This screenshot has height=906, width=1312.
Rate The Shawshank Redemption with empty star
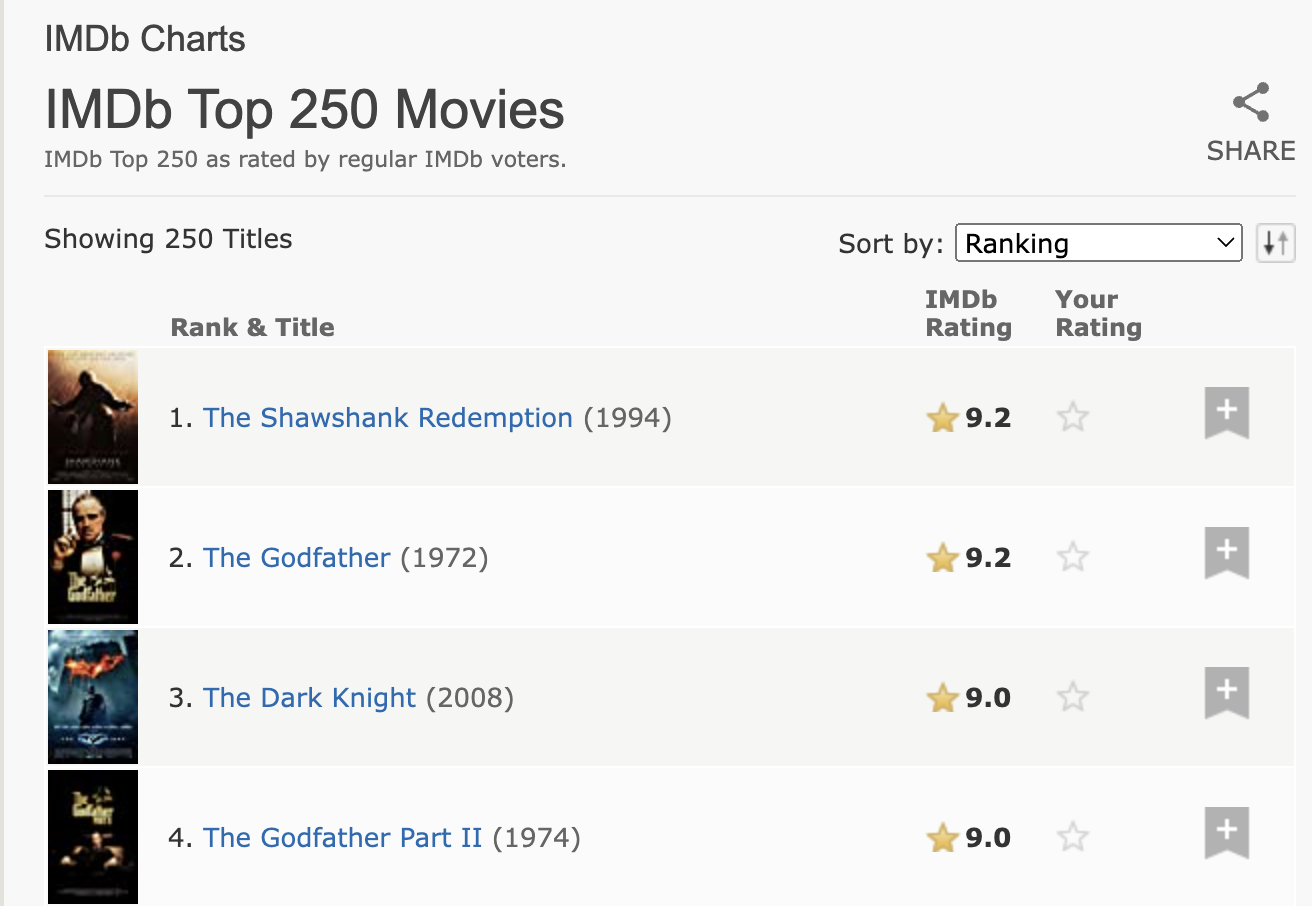pyautogui.click(x=1072, y=417)
